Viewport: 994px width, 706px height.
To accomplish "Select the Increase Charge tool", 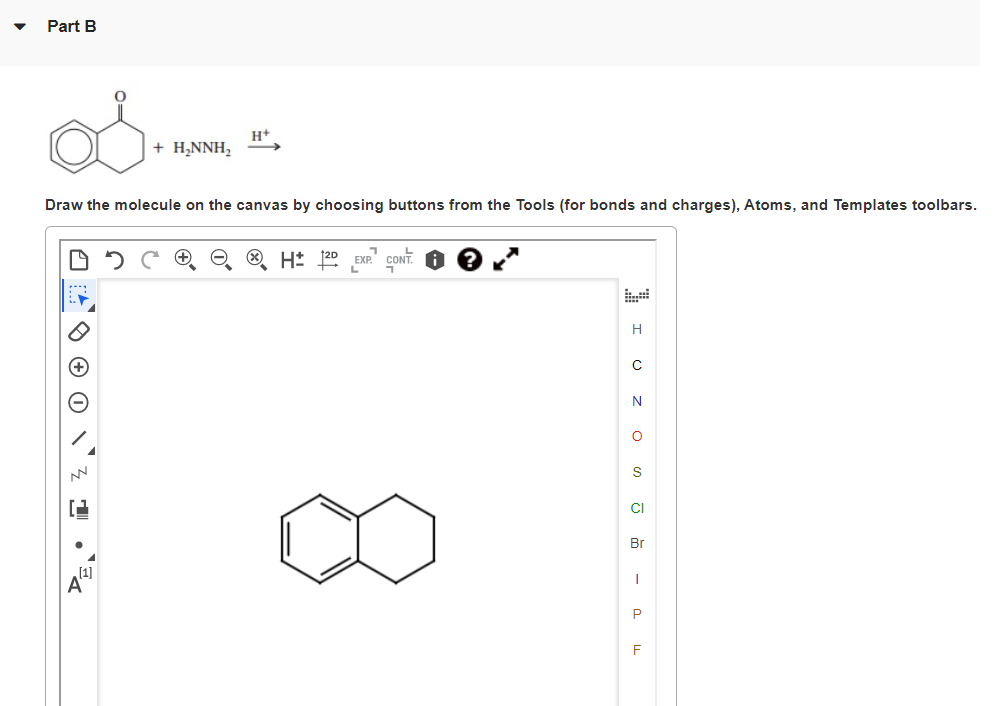I will coord(77,367).
